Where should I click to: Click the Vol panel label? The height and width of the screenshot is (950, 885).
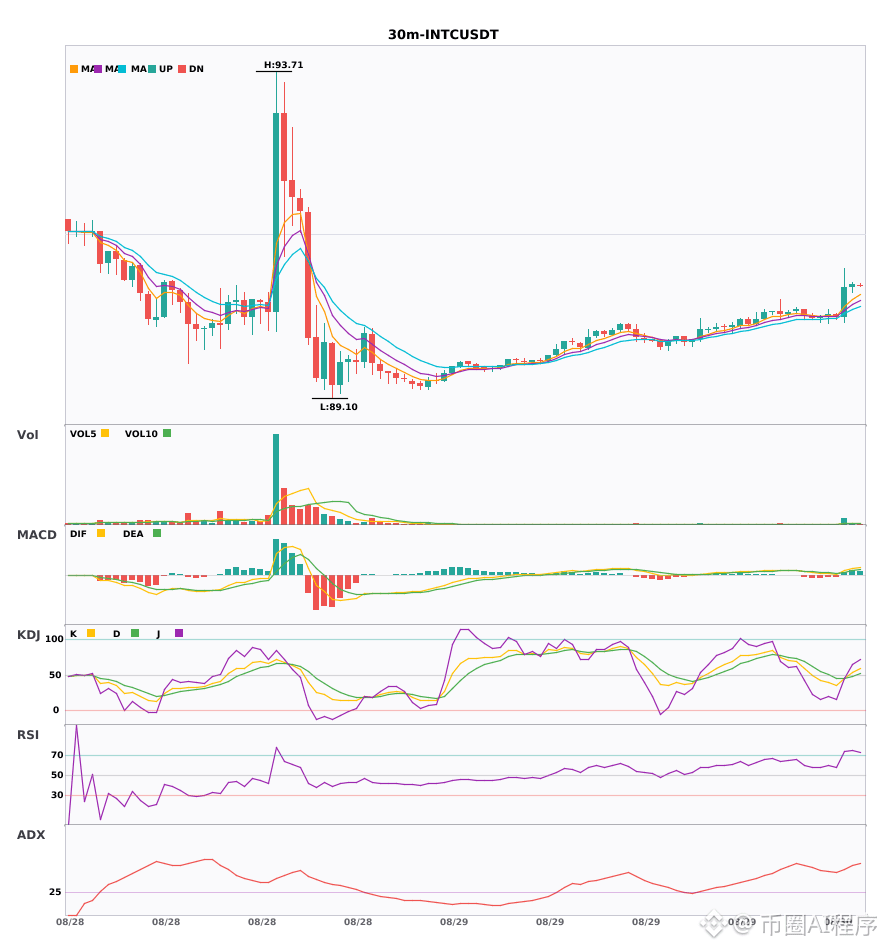tap(27, 434)
